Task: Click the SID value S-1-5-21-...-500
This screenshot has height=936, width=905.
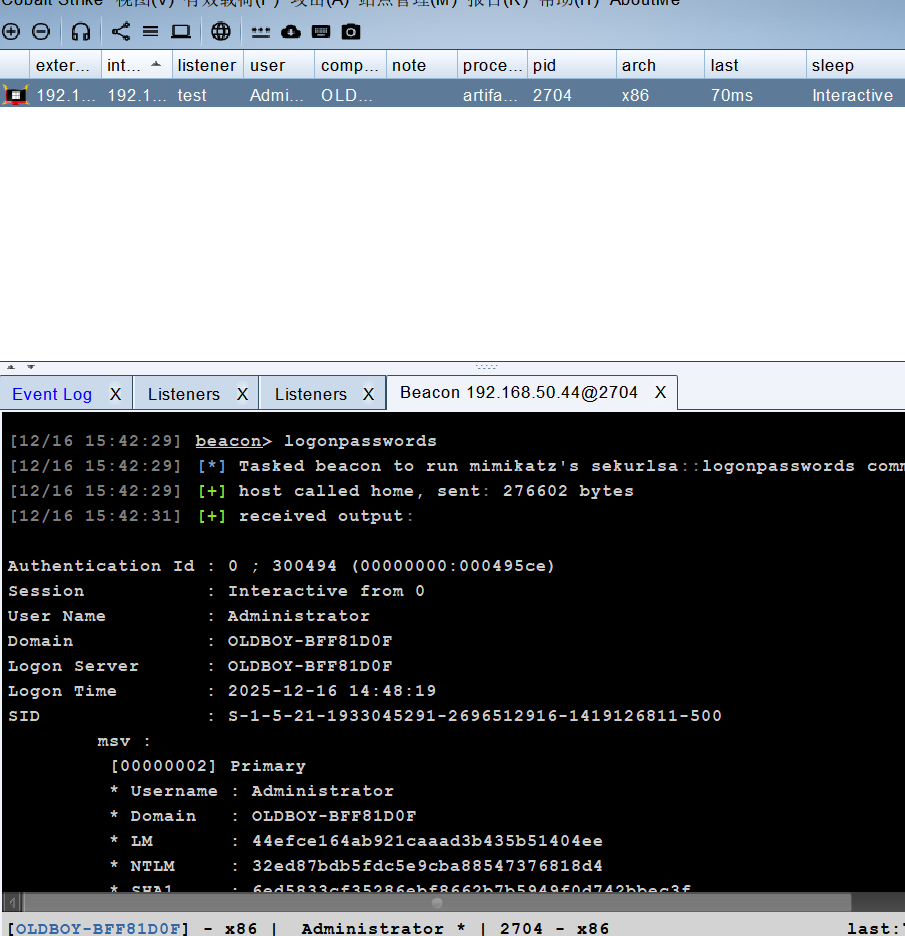Action: click(x=475, y=716)
